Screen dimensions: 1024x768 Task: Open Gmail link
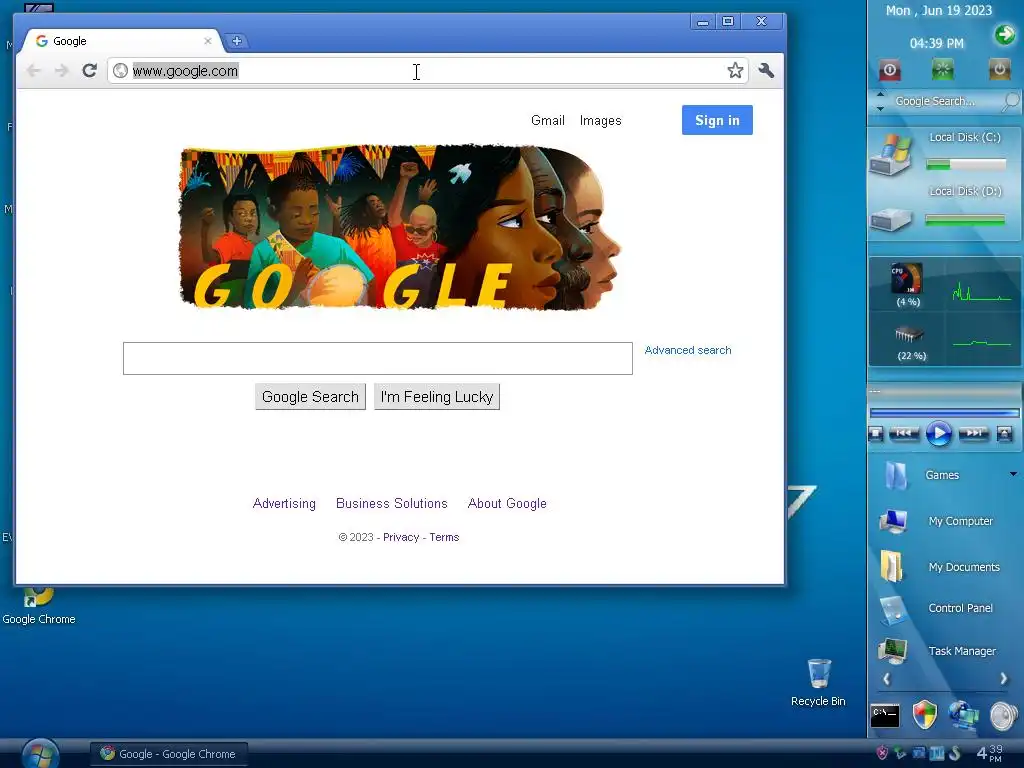547,120
